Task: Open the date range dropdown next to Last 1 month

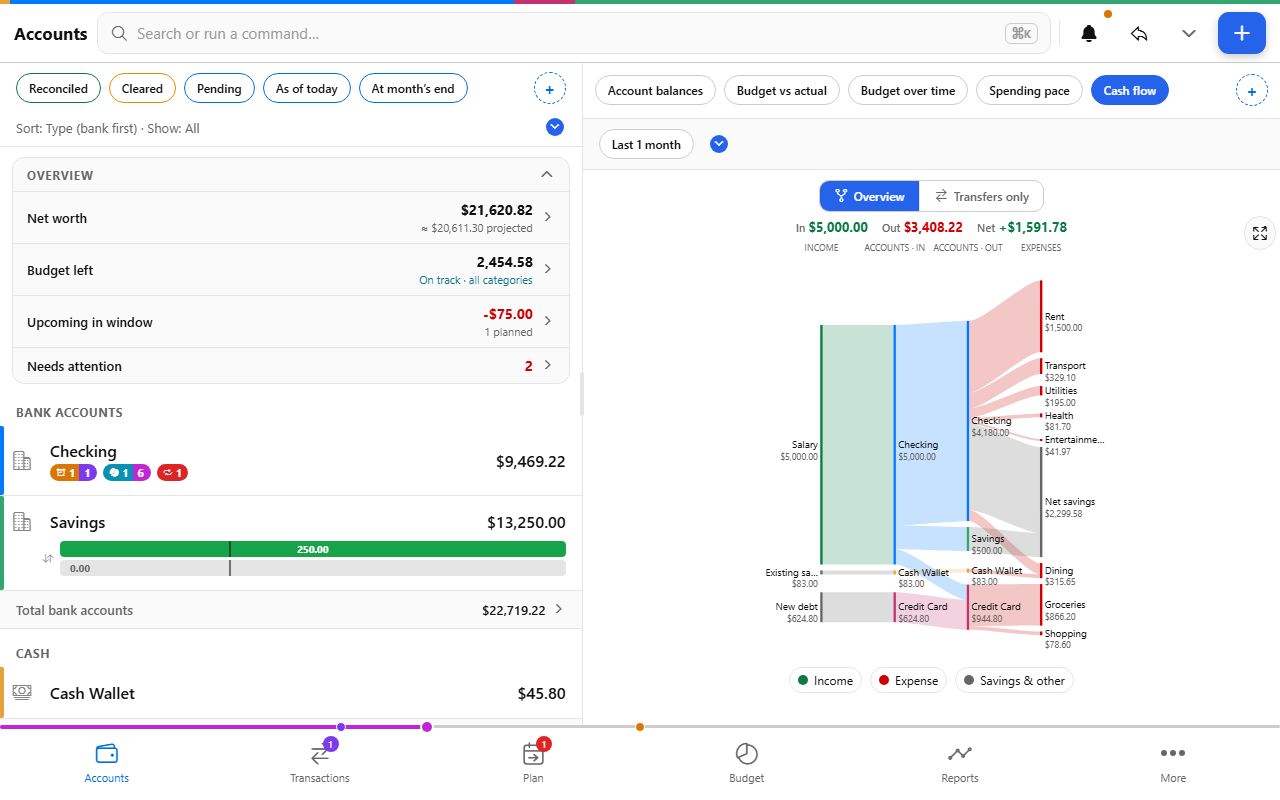Action: click(x=719, y=144)
